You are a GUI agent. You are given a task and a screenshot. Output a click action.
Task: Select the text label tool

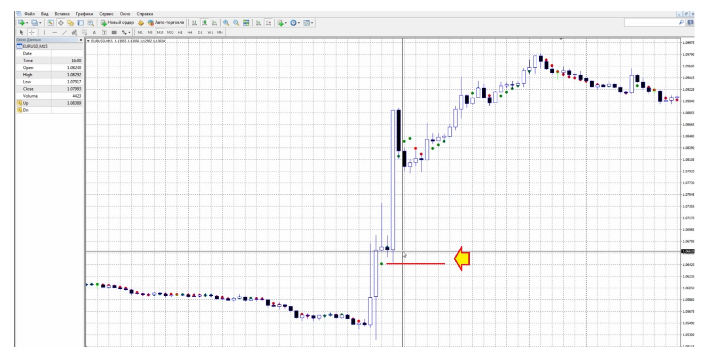pyautogui.click(x=104, y=32)
